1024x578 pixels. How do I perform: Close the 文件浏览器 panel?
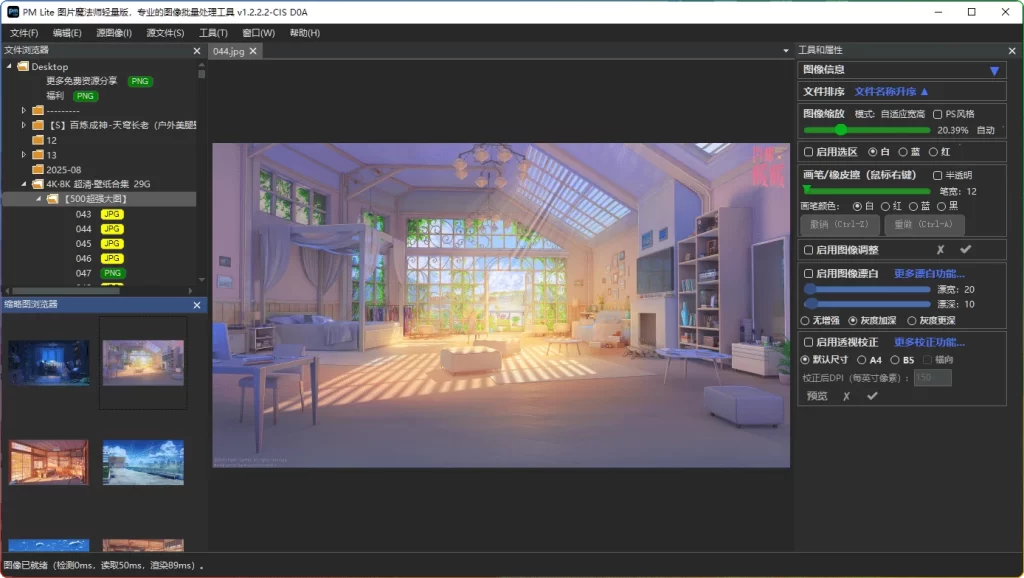197,51
